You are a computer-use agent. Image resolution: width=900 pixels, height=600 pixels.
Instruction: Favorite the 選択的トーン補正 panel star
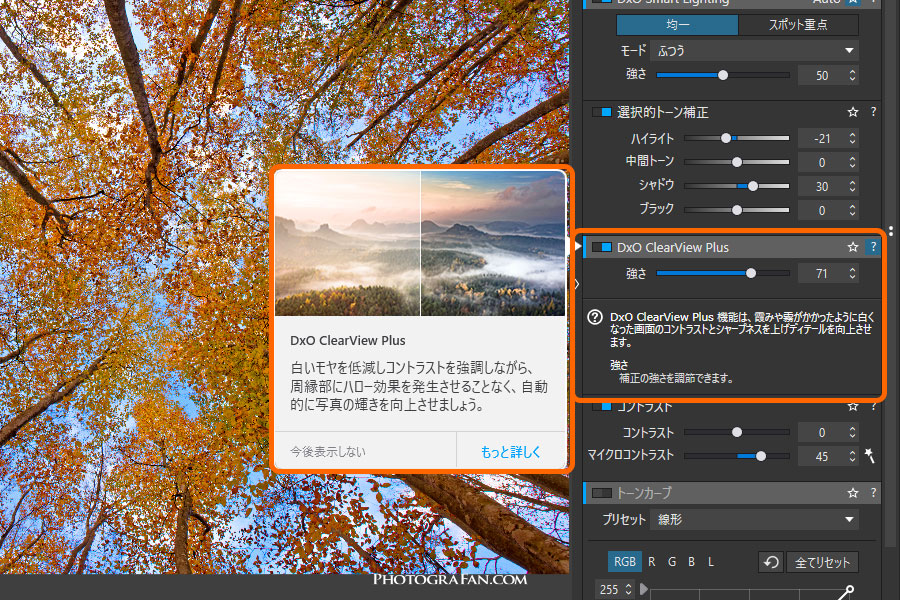pyautogui.click(x=852, y=112)
